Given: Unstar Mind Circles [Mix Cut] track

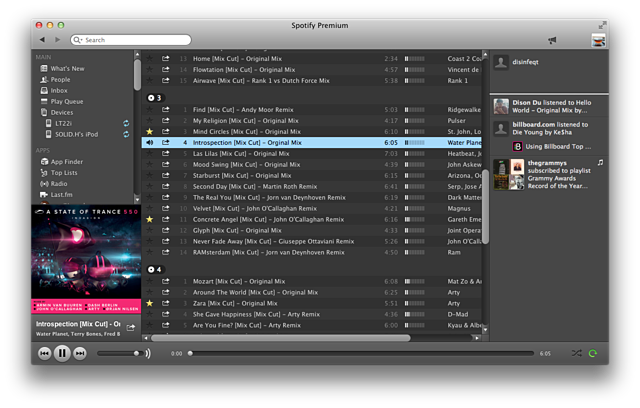Looking at the screenshot, I should (x=150, y=131).
